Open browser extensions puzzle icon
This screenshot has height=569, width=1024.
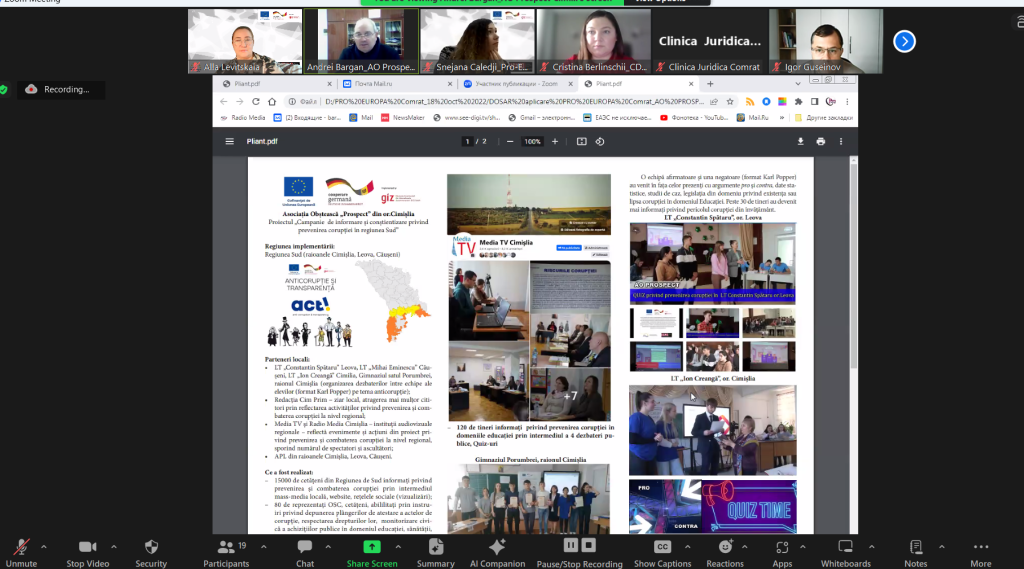(798, 102)
